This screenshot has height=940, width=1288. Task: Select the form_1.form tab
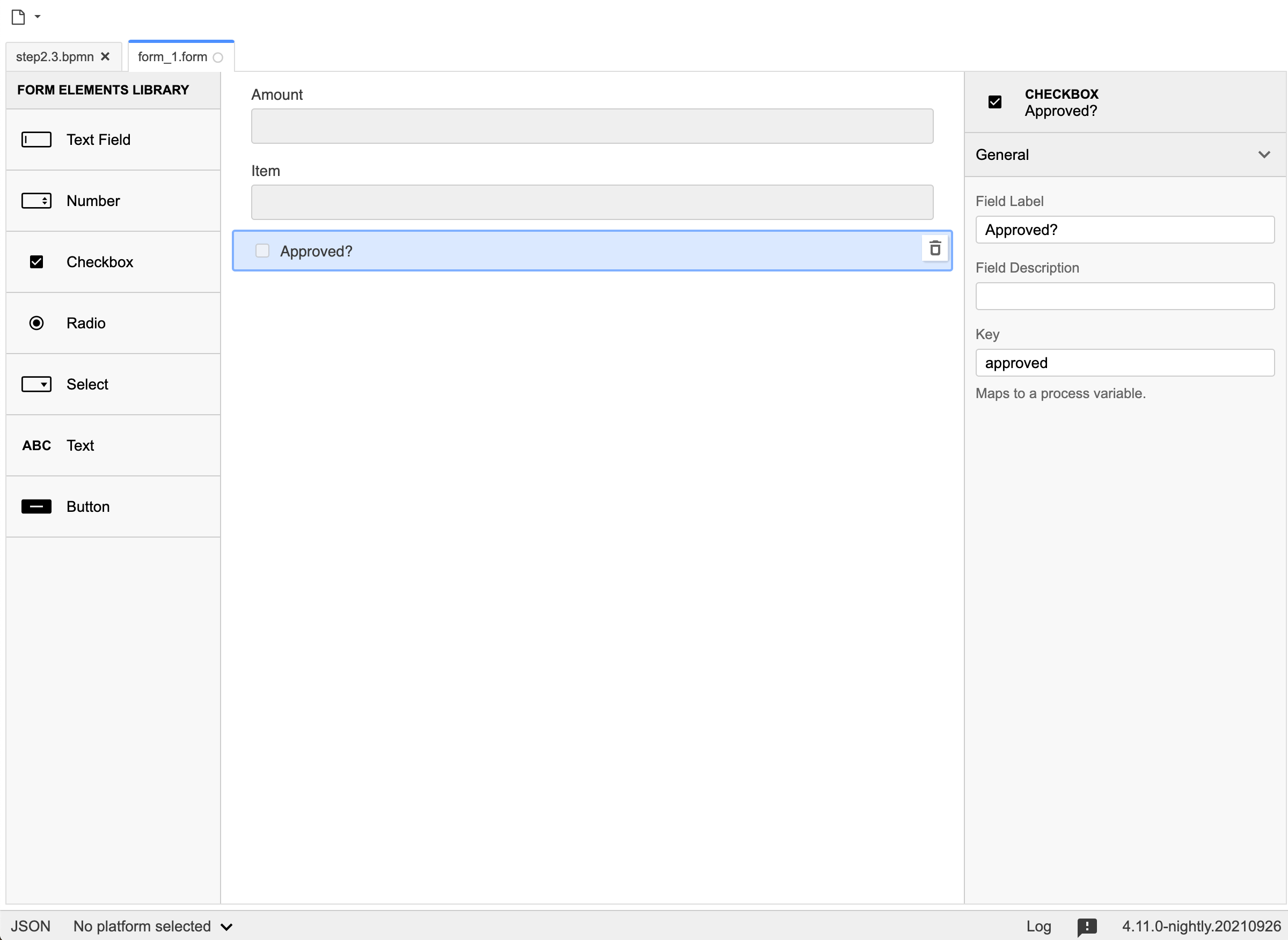coord(172,57)
